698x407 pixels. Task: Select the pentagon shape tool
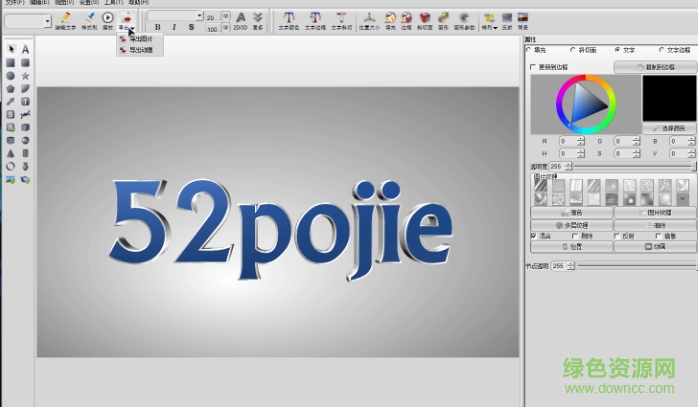pyautogui.click(x=11, y=89)
